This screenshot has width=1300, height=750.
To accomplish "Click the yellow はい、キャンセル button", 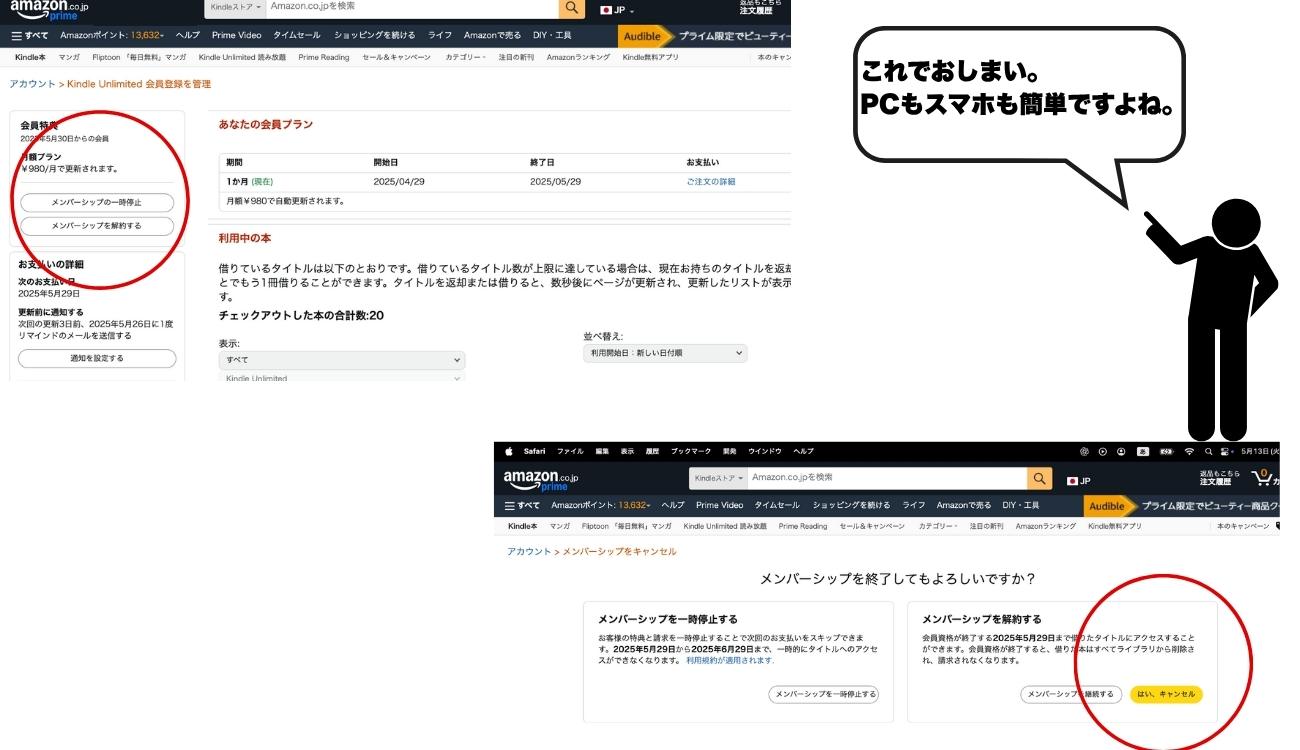I will [1166, 694].
